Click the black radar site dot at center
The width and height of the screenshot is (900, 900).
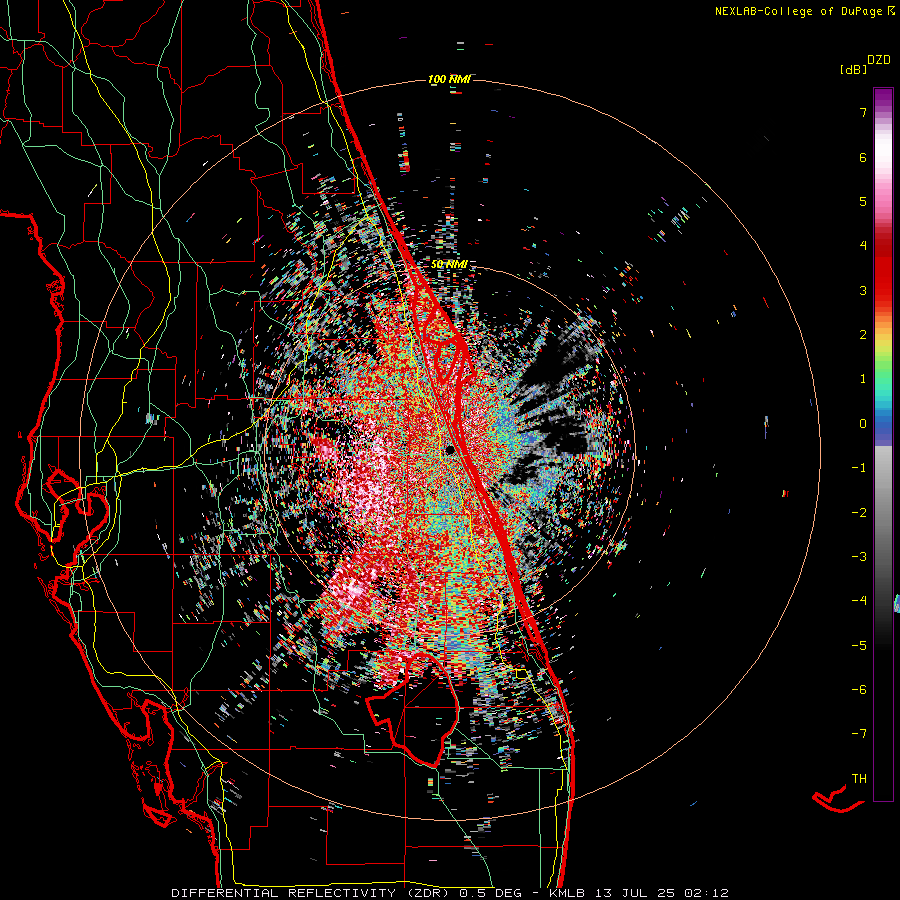[x=451, y=449]
